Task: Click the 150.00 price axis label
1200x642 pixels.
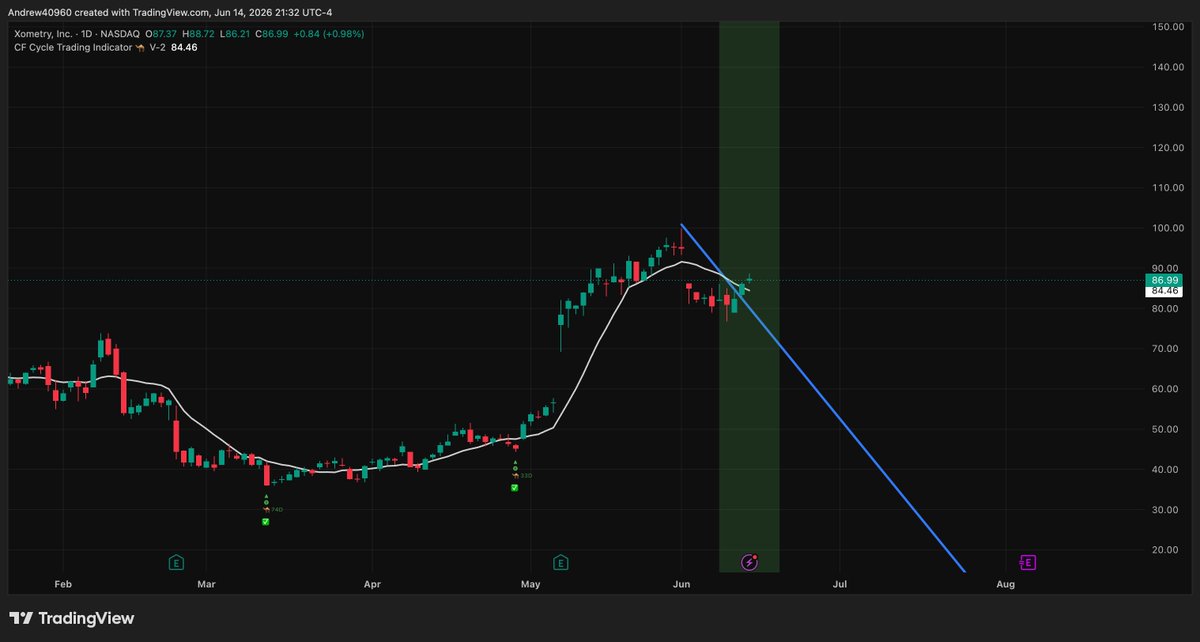Action: click(1168, 27)
